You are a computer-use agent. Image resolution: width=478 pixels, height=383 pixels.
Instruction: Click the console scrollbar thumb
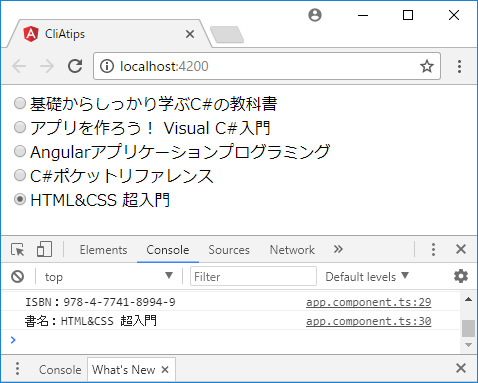468,328
